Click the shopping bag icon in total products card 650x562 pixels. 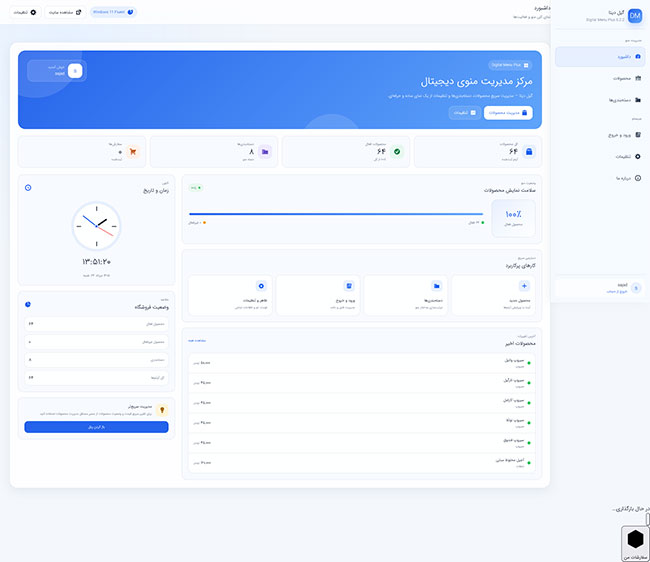click(529, 152)
